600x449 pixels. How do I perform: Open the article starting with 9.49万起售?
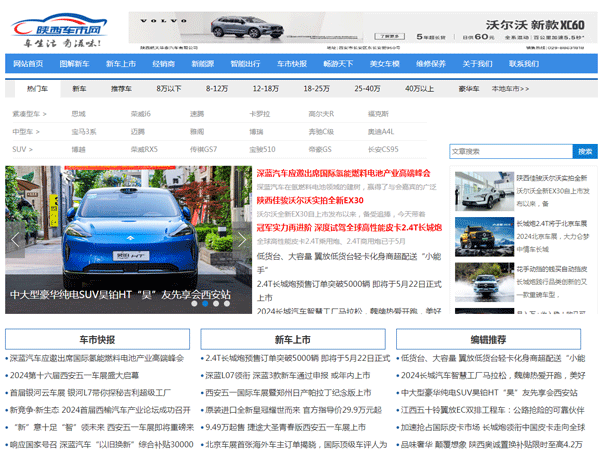[285, 427]
